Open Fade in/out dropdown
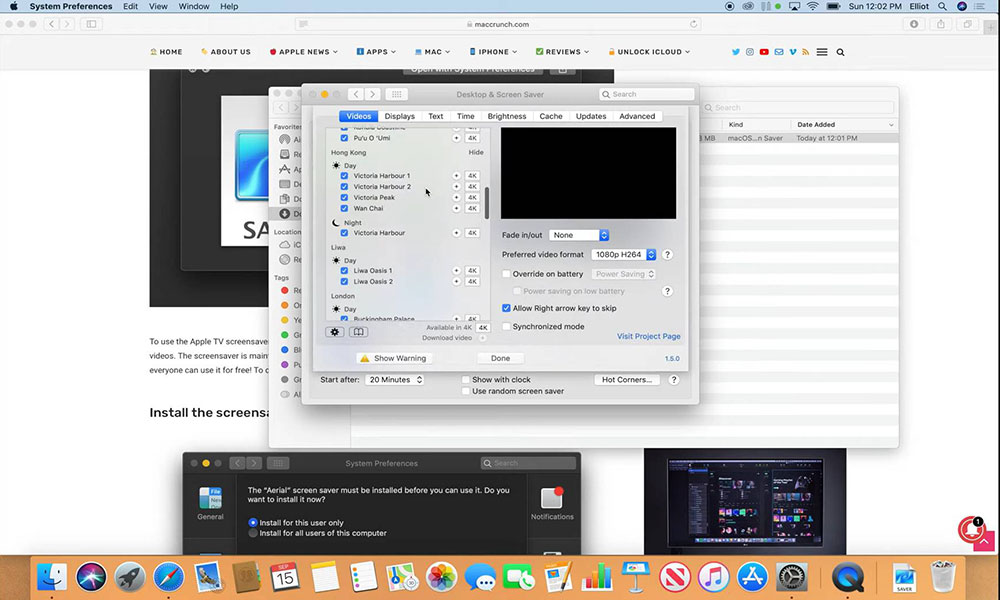 point(579,235)
